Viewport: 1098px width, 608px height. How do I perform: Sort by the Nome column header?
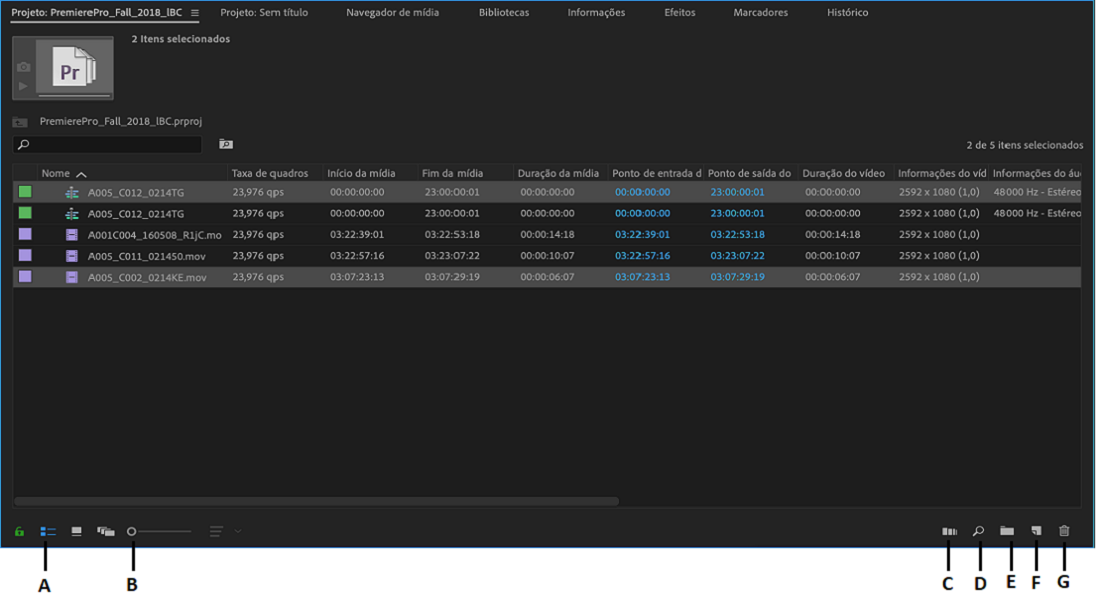pyautogui.click(x=55, y=174)
